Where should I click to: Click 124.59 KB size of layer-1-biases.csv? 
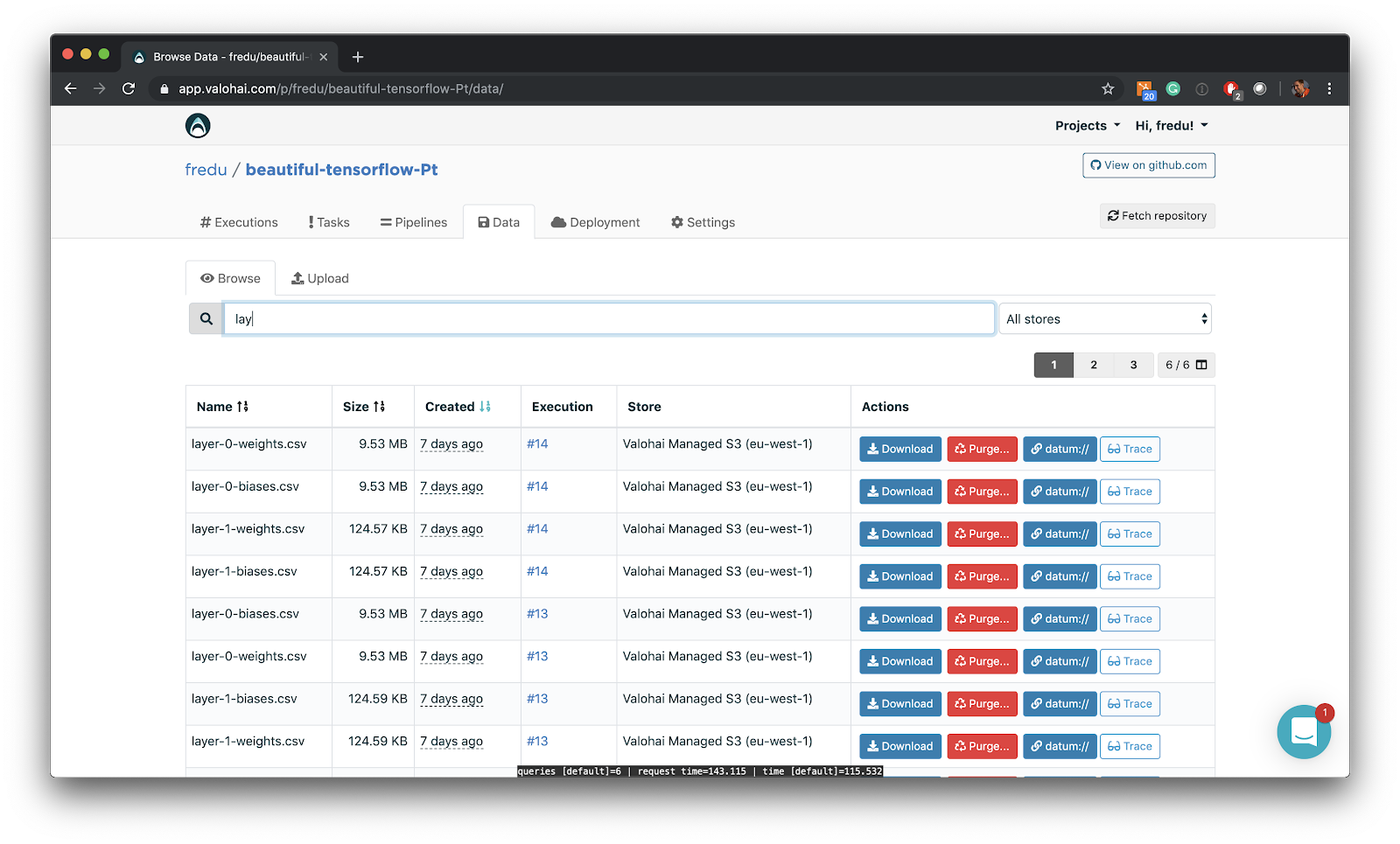[378, 699]
